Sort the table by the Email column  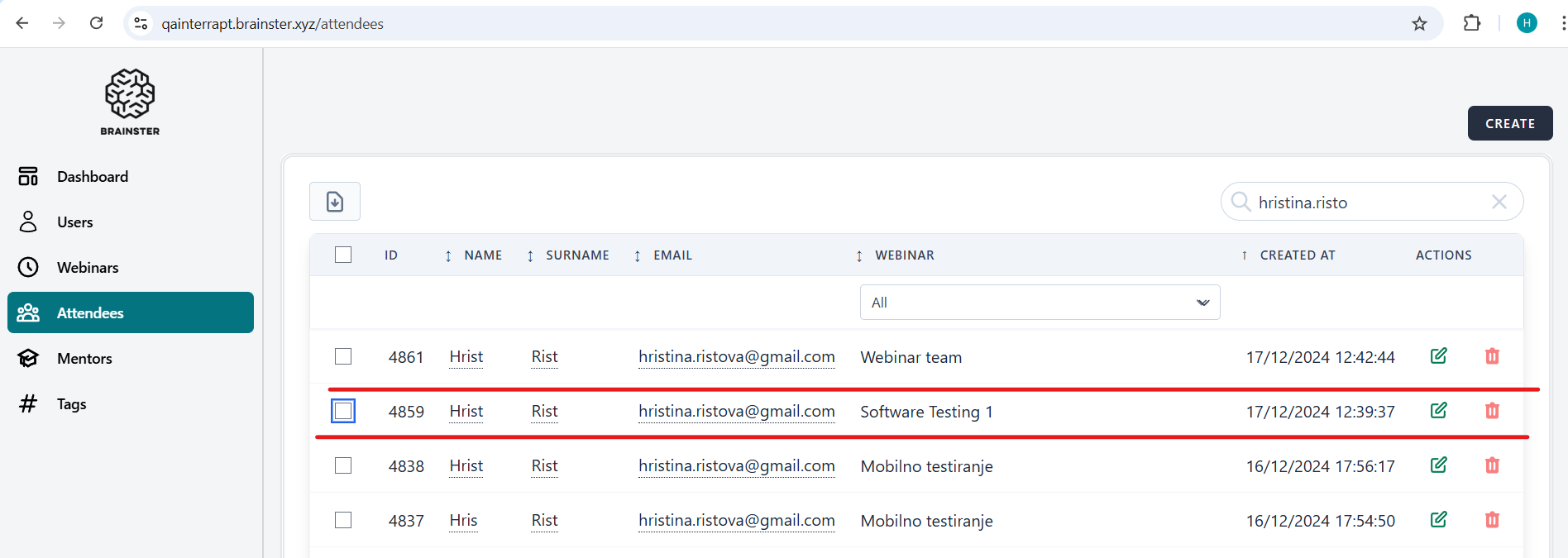click(x=672, y=255)
